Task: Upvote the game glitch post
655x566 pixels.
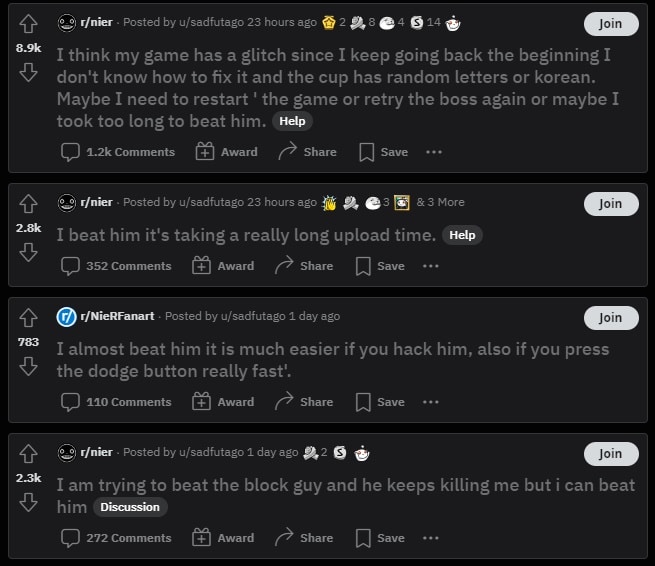Action: 28,23
